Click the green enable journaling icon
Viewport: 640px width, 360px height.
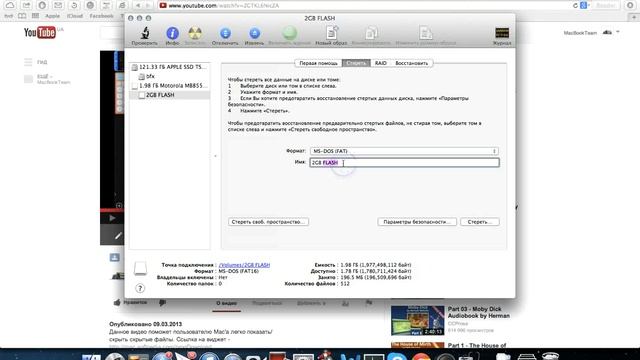pos(289,33)
